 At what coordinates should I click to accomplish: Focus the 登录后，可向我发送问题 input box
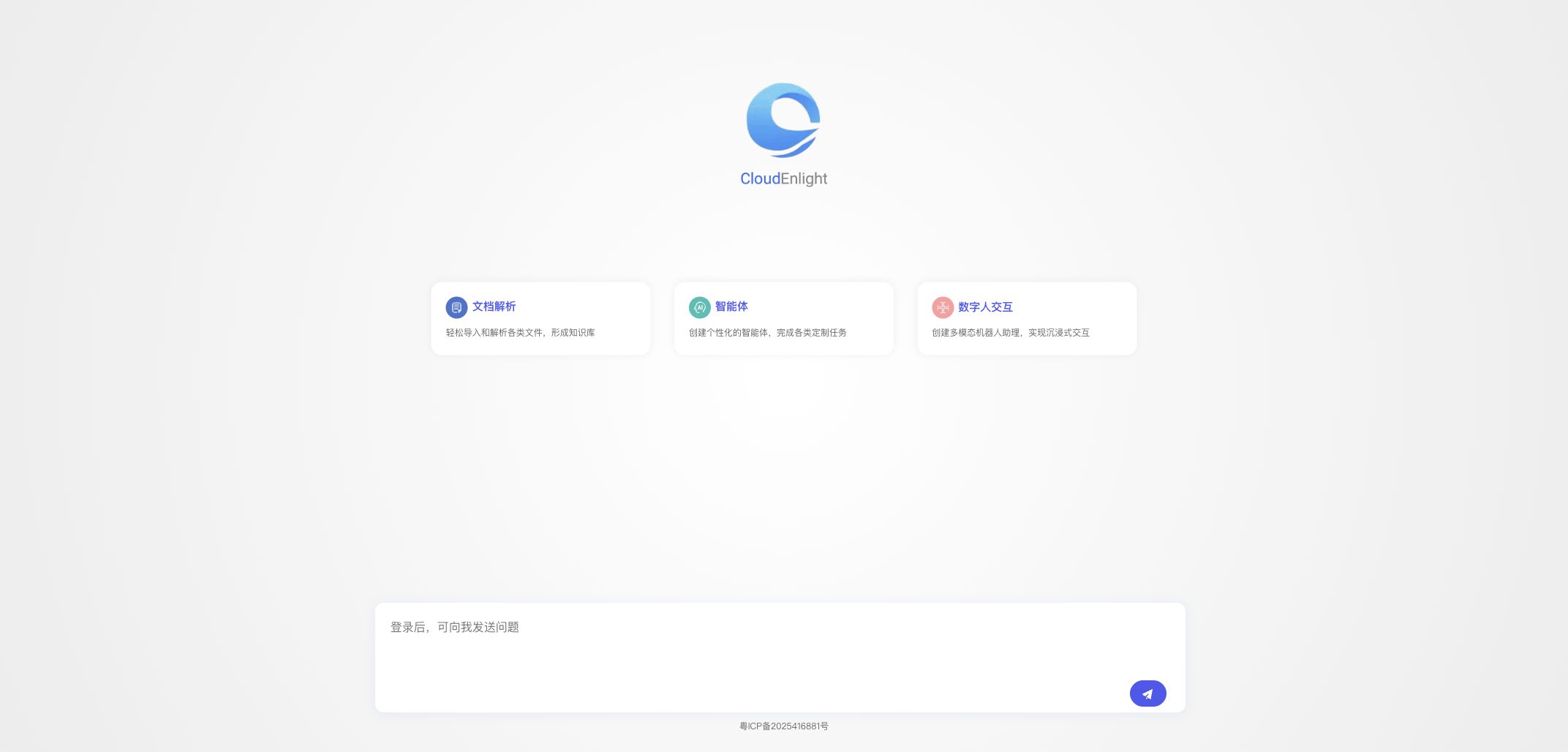[x=780, y=657]
